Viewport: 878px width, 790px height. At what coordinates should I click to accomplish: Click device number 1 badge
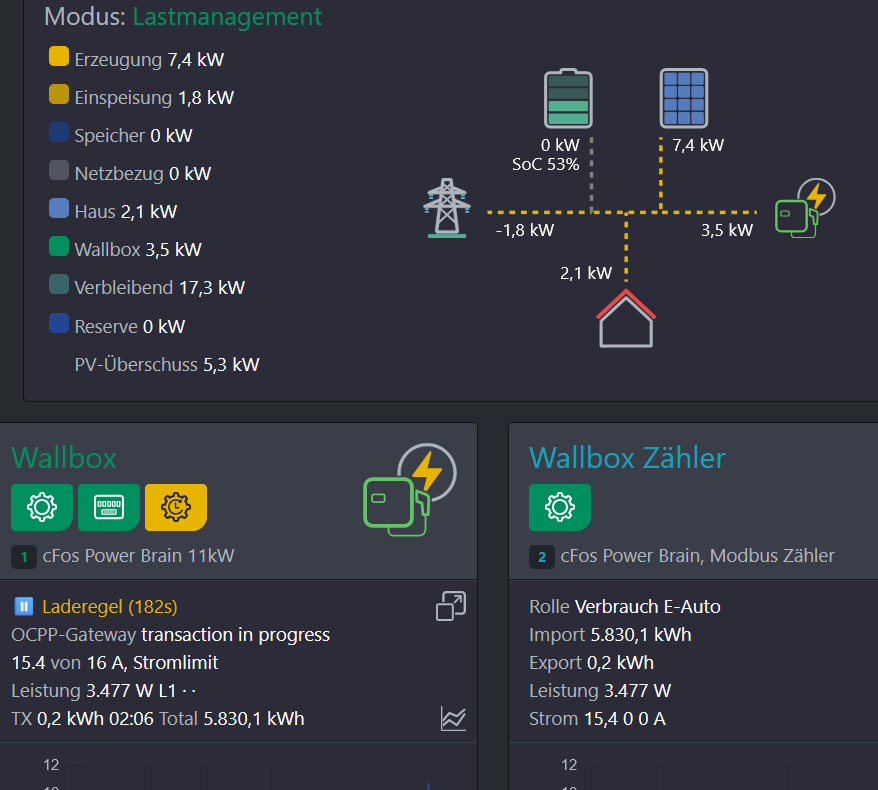pyautogui.click(x=24, y=557)
